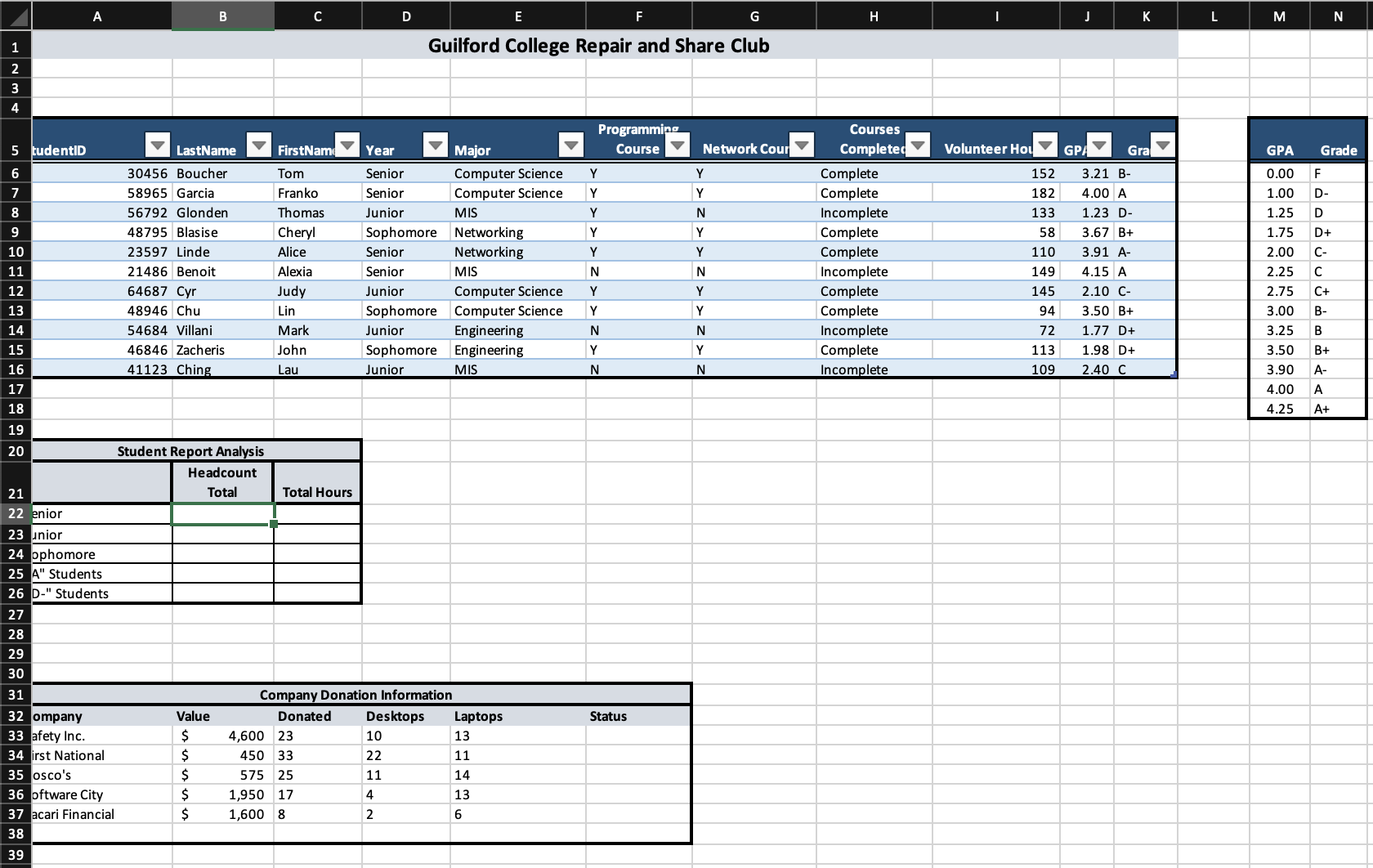The height and width of the screenshot is (868, 1373).
Task: Open the Major column filter arrow
Action: pos(570,145)
